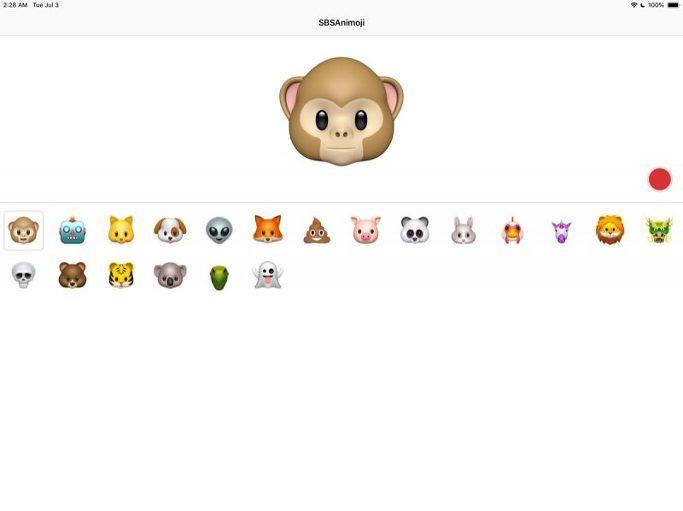Screen dimensions: 683x511
Task: Choose the robot animoji
Action: pos(72,230)
